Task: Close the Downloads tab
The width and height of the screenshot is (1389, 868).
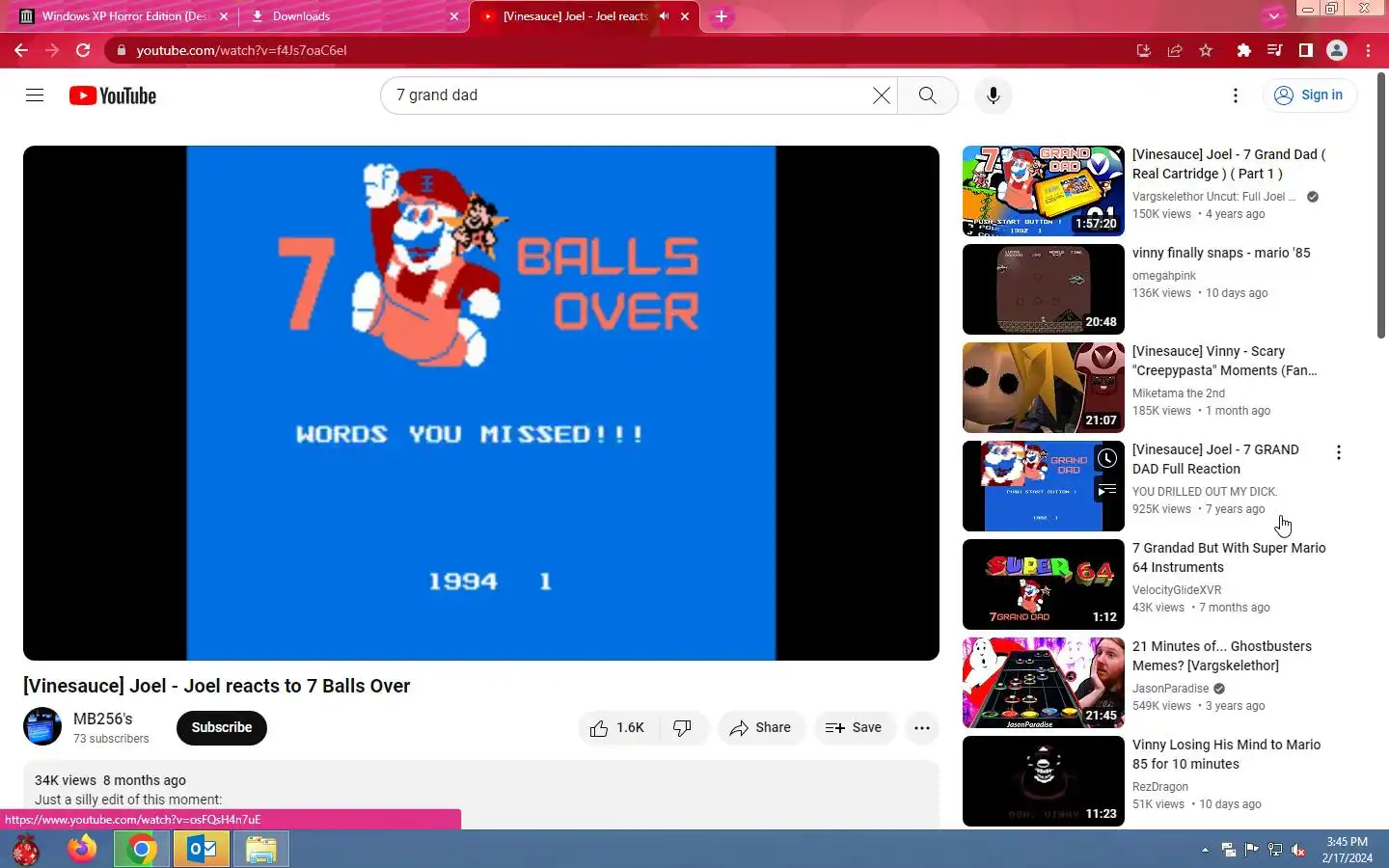Action: point(454,16)
